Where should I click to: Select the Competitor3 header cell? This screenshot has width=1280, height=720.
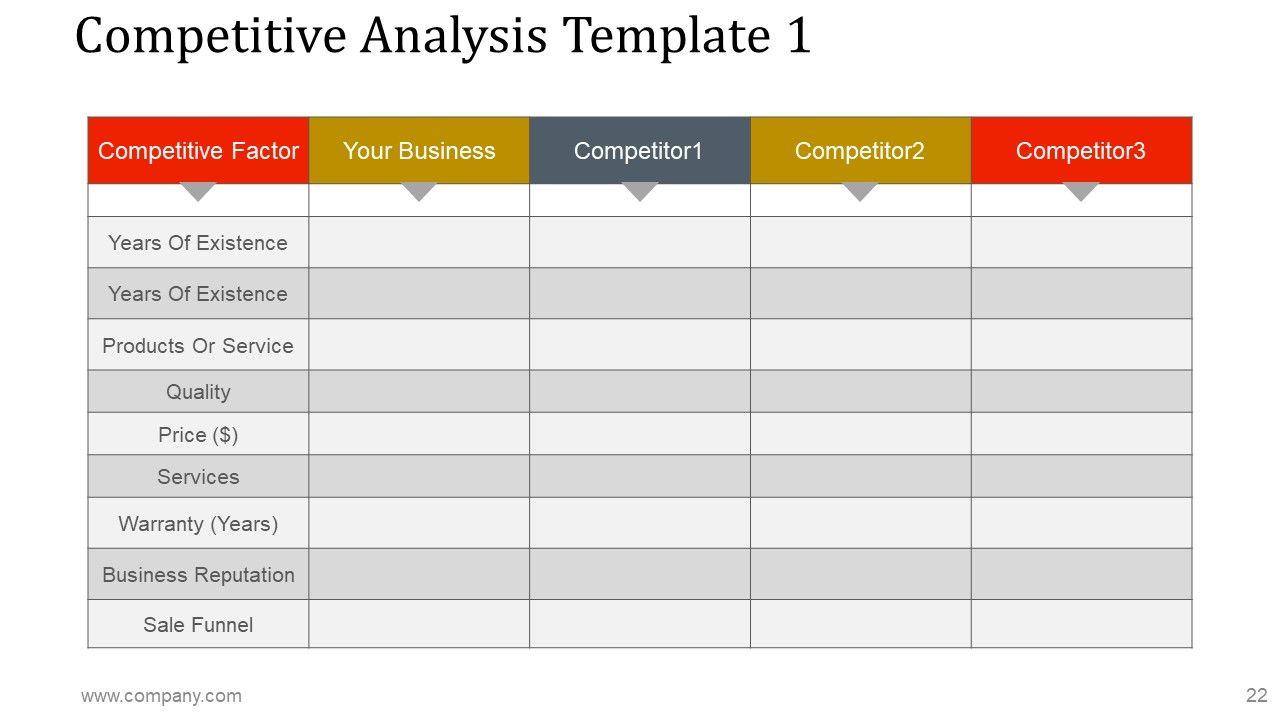(x=1081, y=151)
